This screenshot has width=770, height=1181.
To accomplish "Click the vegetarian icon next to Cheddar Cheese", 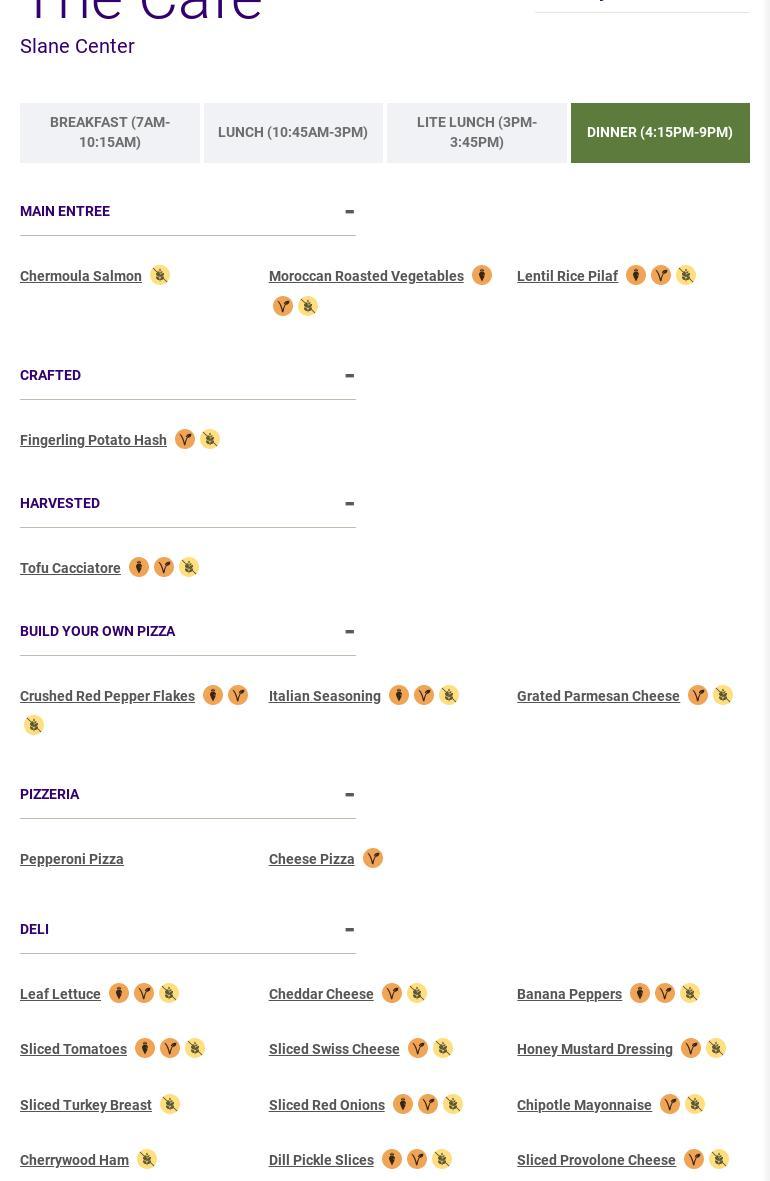I will pos(392,993).
